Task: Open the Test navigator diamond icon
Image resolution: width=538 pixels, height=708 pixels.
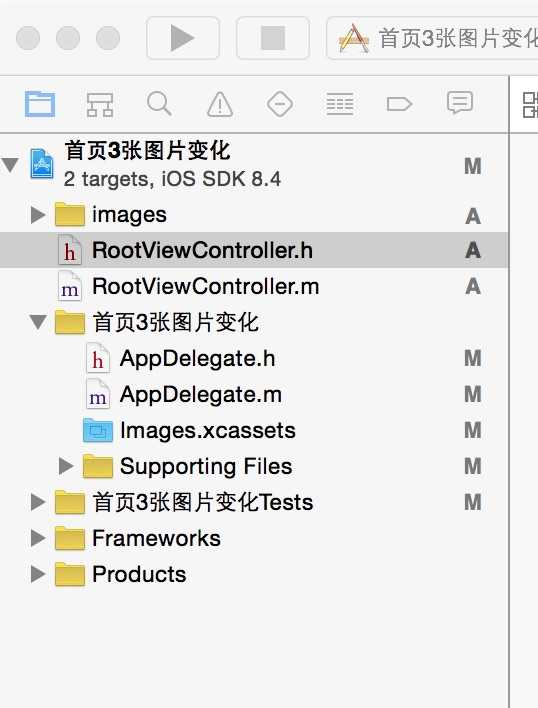Action: 280,104
